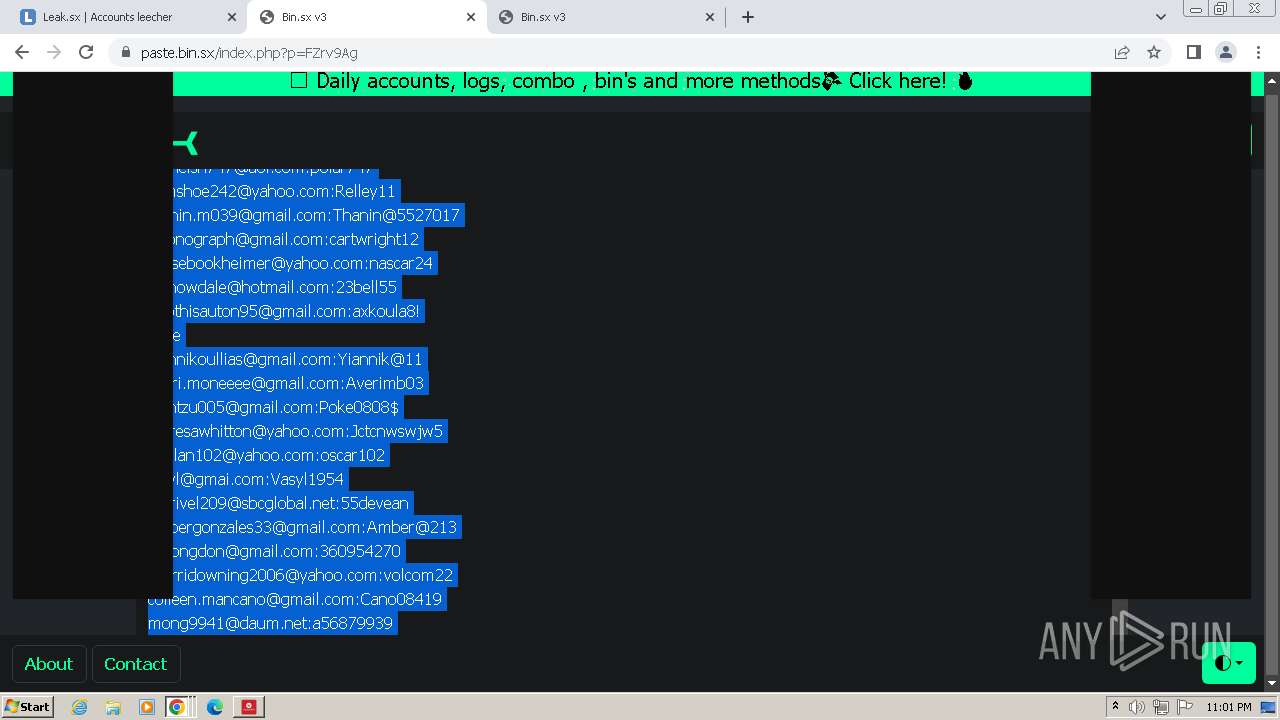Viewport: 1280px width, 720px height.
Task: Open the Contact page
Action: point(136,664)
